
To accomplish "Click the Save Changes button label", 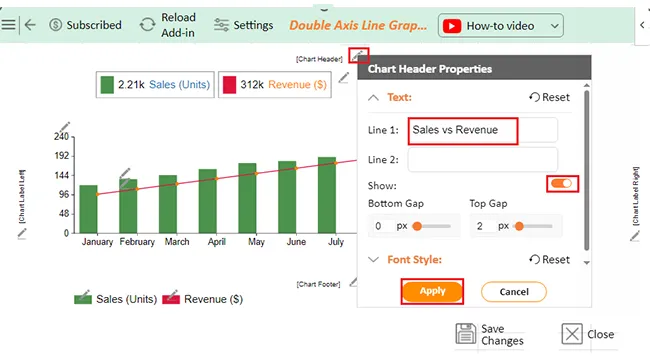I will tap(502, 334).
